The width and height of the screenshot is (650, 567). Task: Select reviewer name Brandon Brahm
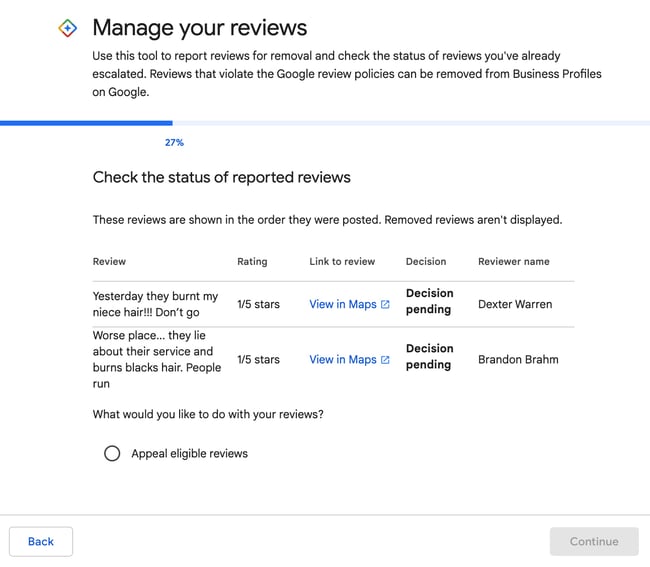[518, 359]
